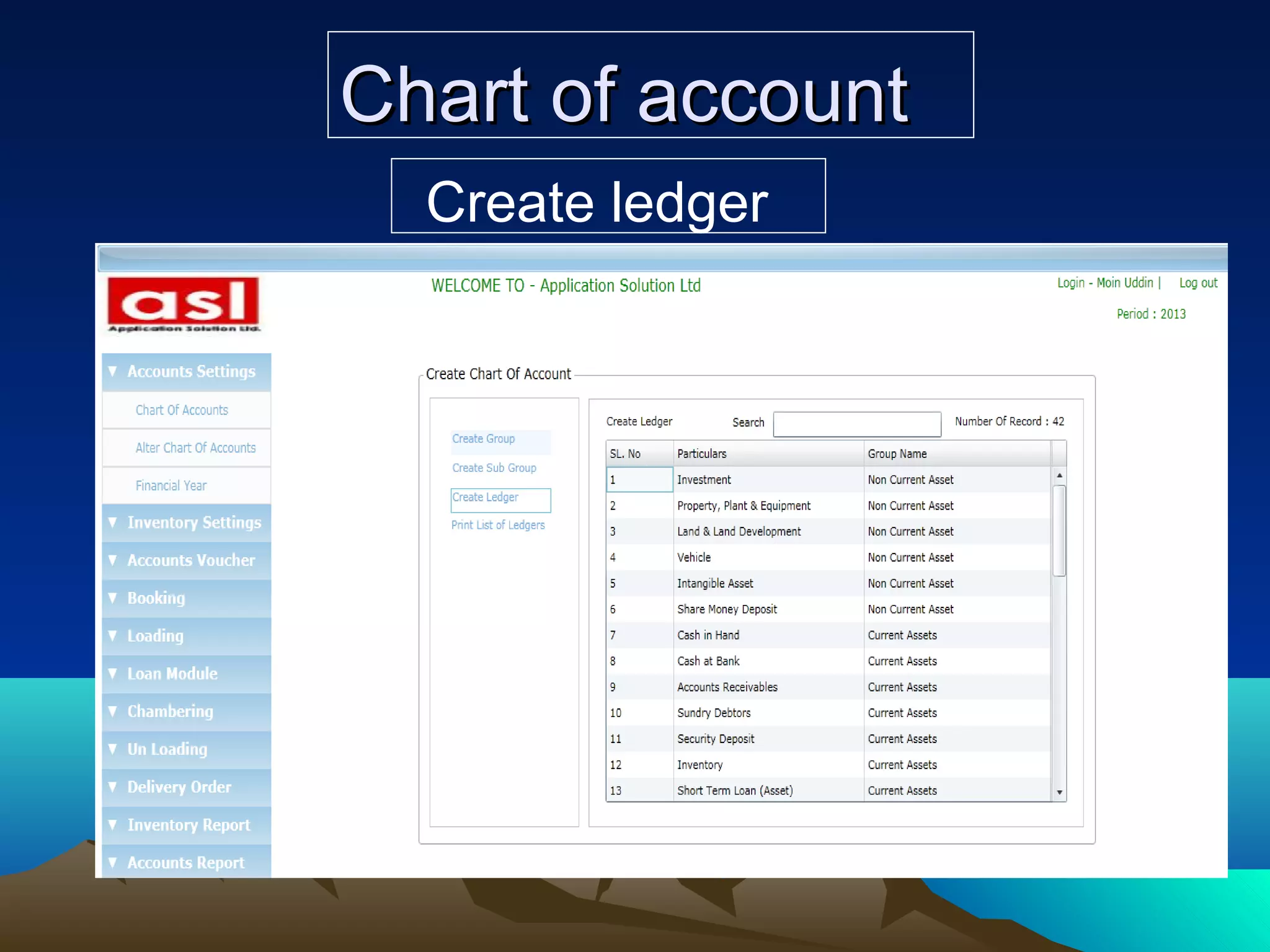Click Group Name cell for Investment row
1270x952 pixels.
[x=957, y=480]
